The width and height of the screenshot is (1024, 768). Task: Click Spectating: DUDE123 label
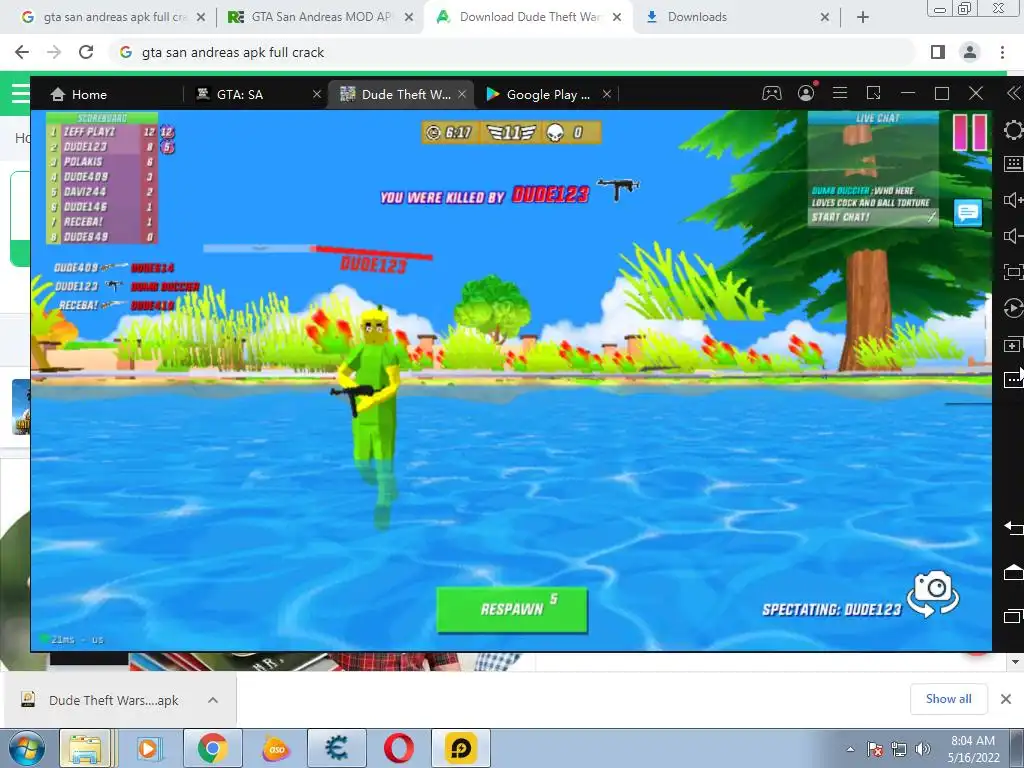coord(831,610)
